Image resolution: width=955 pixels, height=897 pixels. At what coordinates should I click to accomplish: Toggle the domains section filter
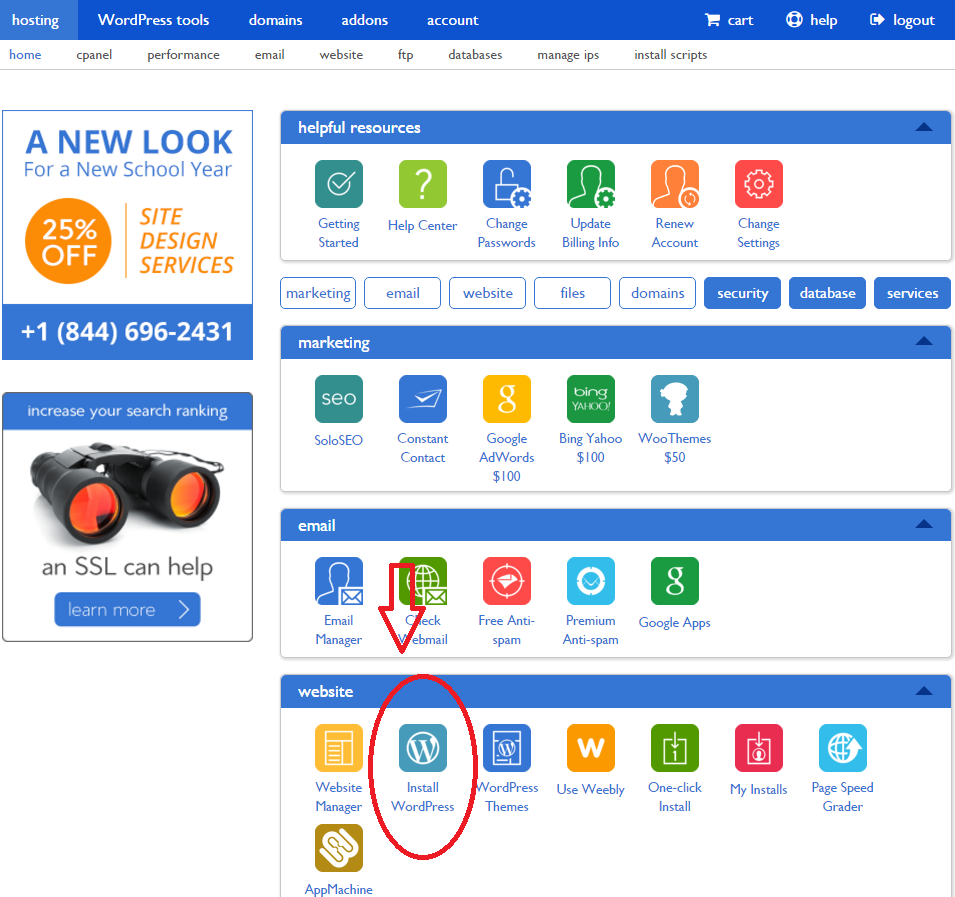(657, 293)
